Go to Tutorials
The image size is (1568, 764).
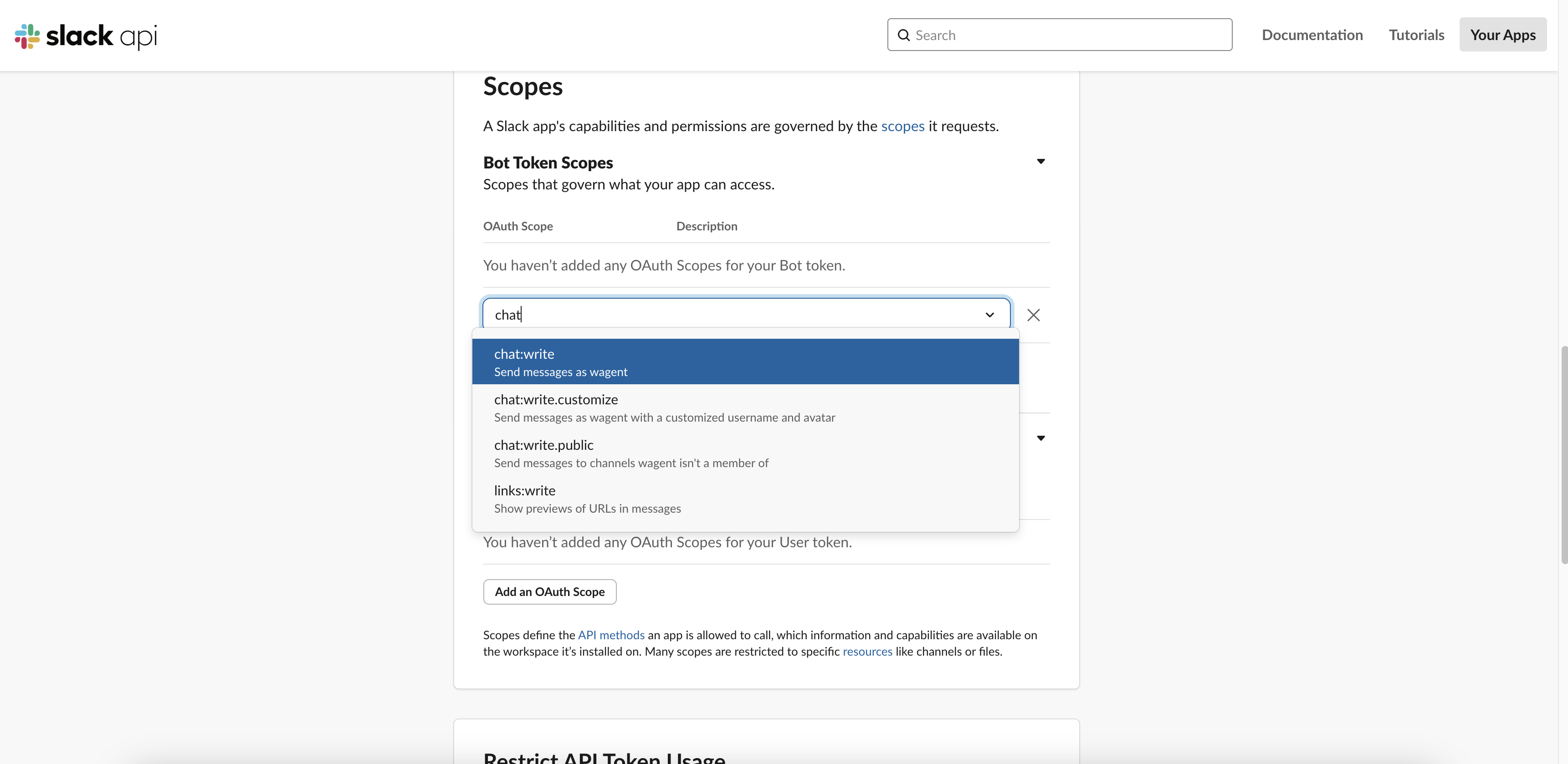pos(1416,35)
